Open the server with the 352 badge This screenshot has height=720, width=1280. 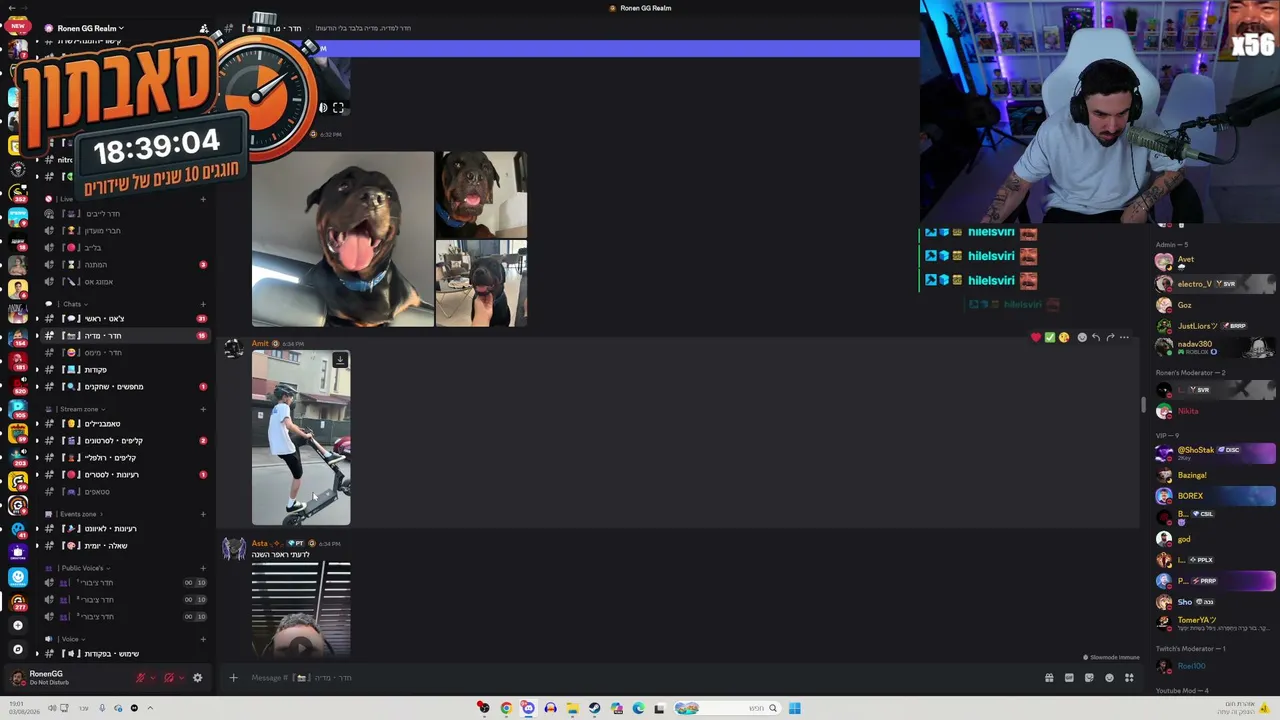coord(17,192)
